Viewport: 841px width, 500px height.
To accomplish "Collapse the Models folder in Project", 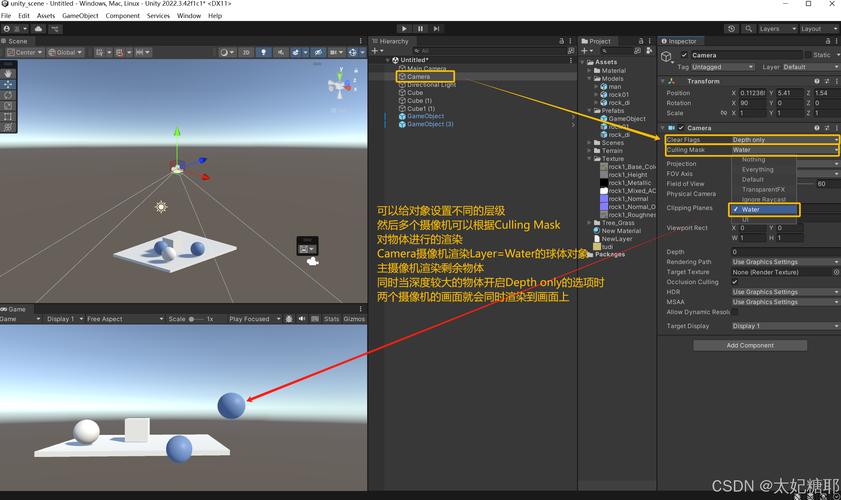I will pos(589,78).
